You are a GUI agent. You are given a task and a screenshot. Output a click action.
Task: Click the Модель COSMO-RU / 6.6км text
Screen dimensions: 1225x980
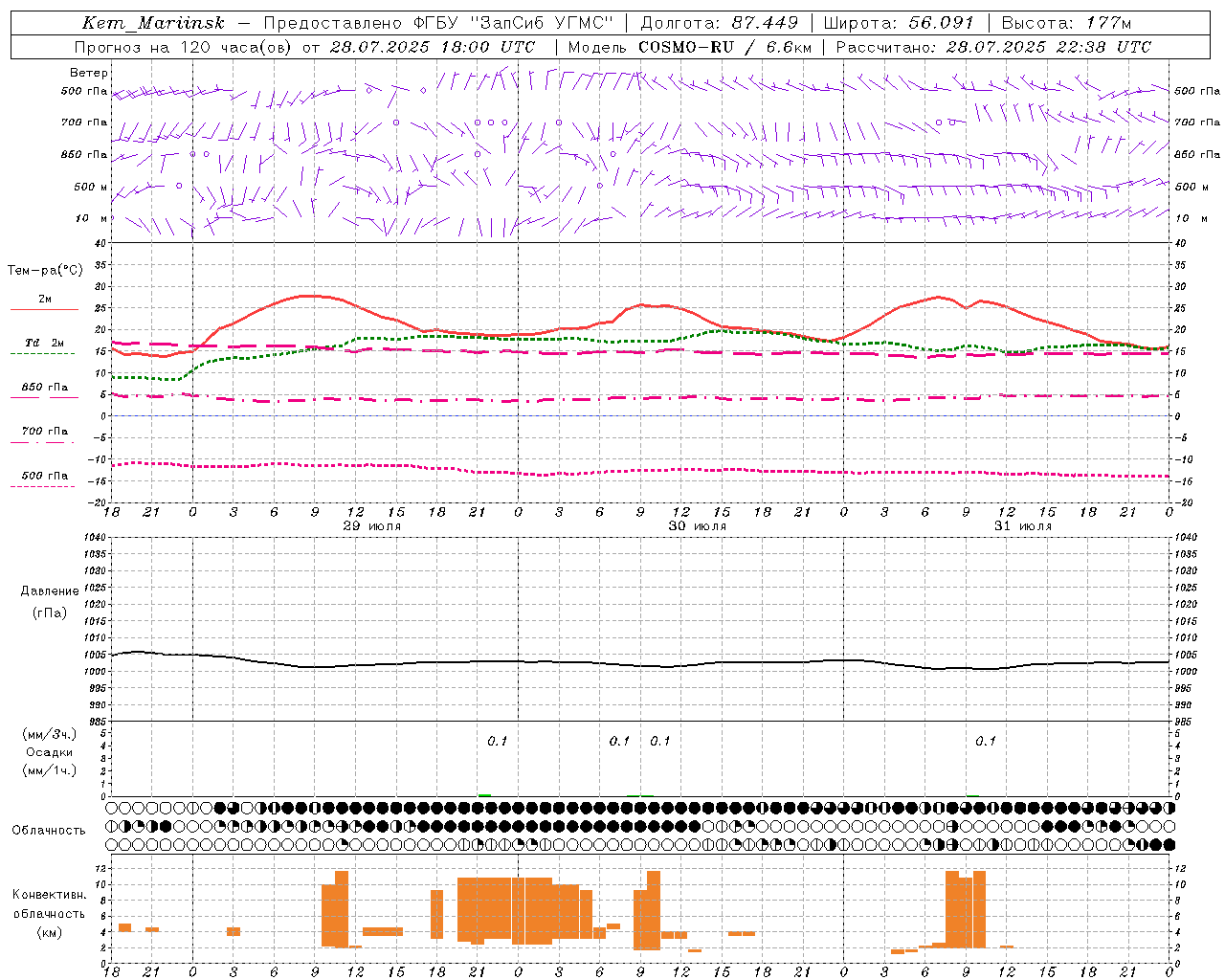[x=690, y=47]
